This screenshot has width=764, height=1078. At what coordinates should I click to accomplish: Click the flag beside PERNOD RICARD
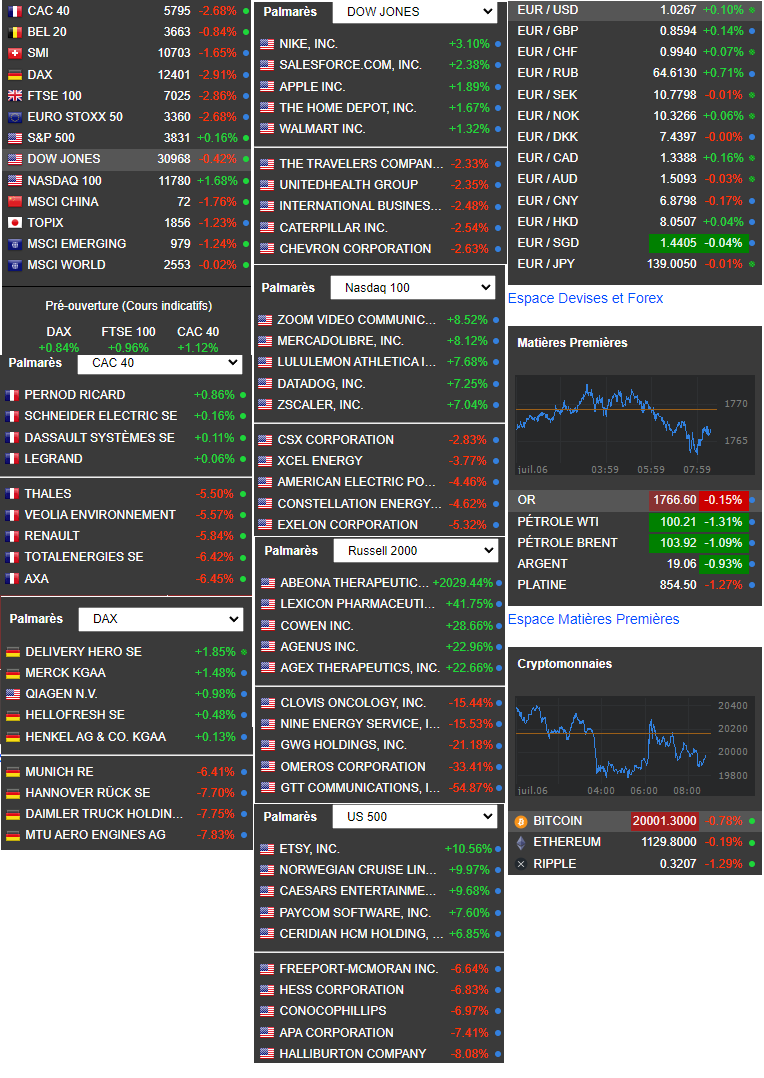coord(12,395)
